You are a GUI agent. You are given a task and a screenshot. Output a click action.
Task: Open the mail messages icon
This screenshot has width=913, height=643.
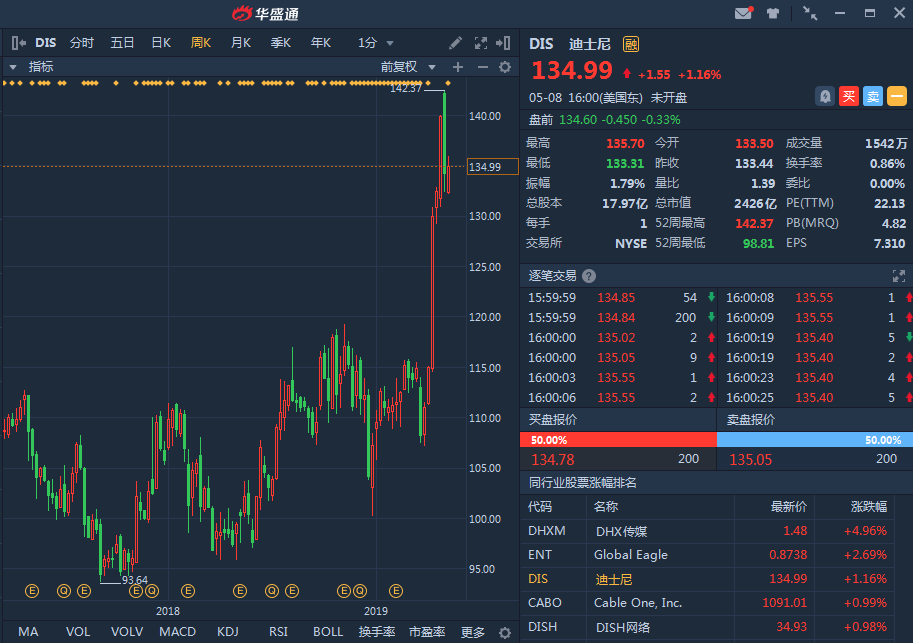tap(744, 13)
